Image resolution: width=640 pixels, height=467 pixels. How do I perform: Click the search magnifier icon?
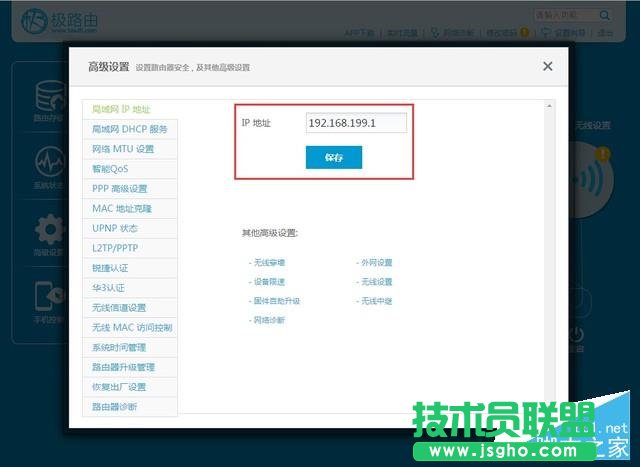[x=604, y=15]
